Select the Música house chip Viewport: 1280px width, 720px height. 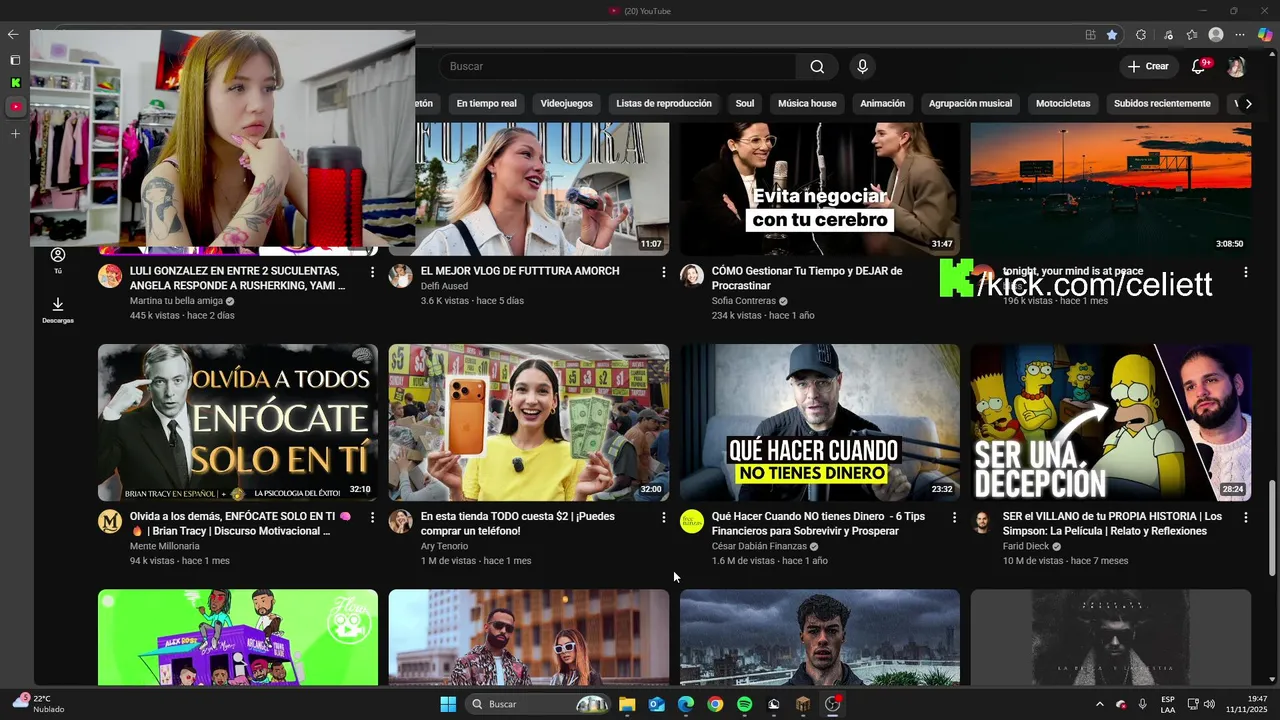pos(807,103)
